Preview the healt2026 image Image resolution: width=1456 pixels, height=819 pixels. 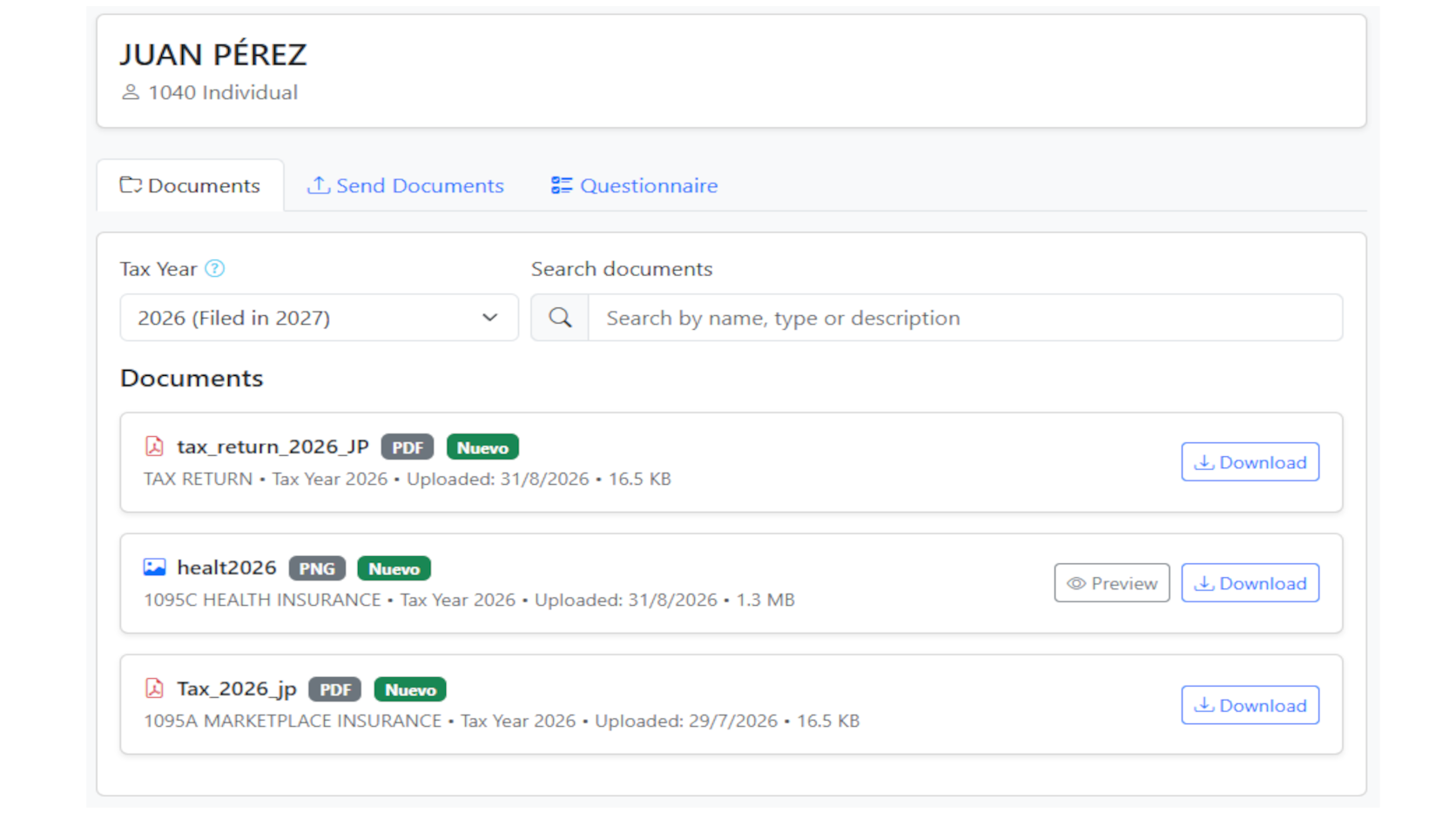[1112, 583]
